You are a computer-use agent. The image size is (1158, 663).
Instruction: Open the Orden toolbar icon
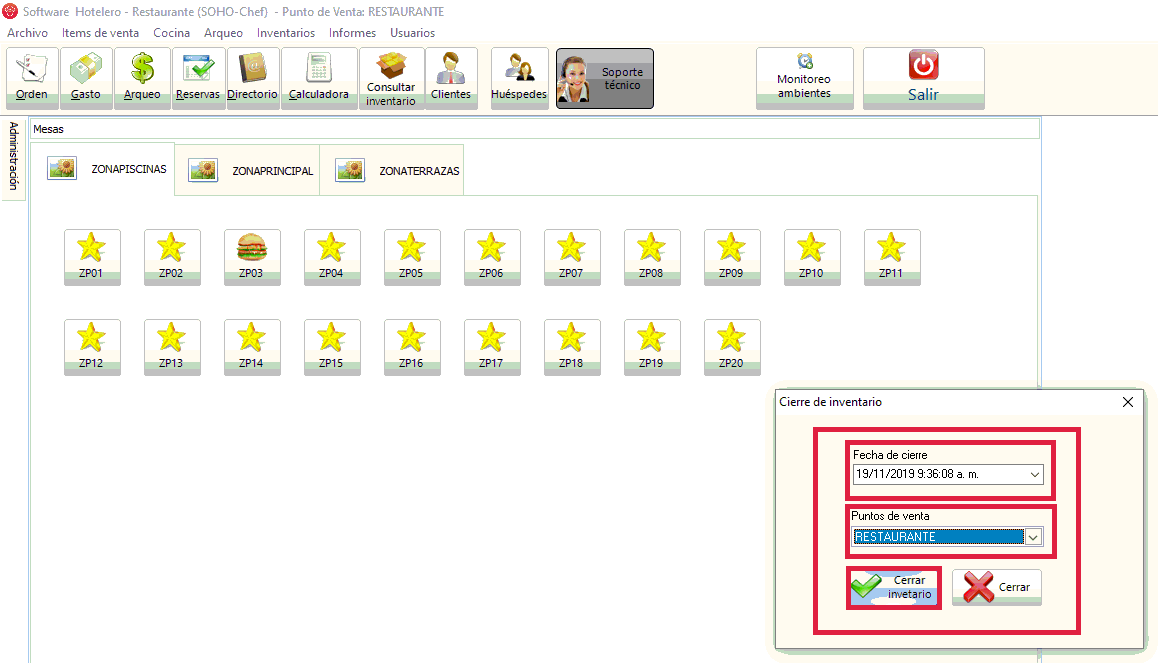tap(32, 77)
